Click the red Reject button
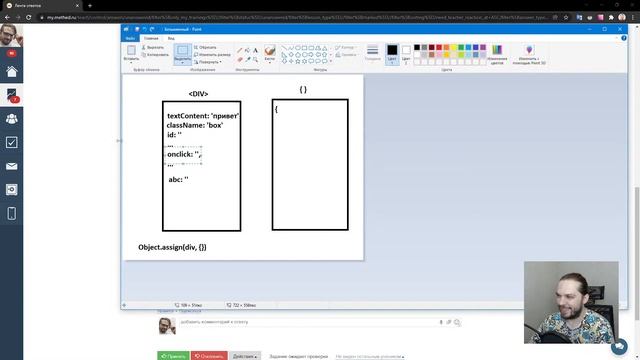The width and height of the screenshot is (640, 360). (x=209, y=356)
